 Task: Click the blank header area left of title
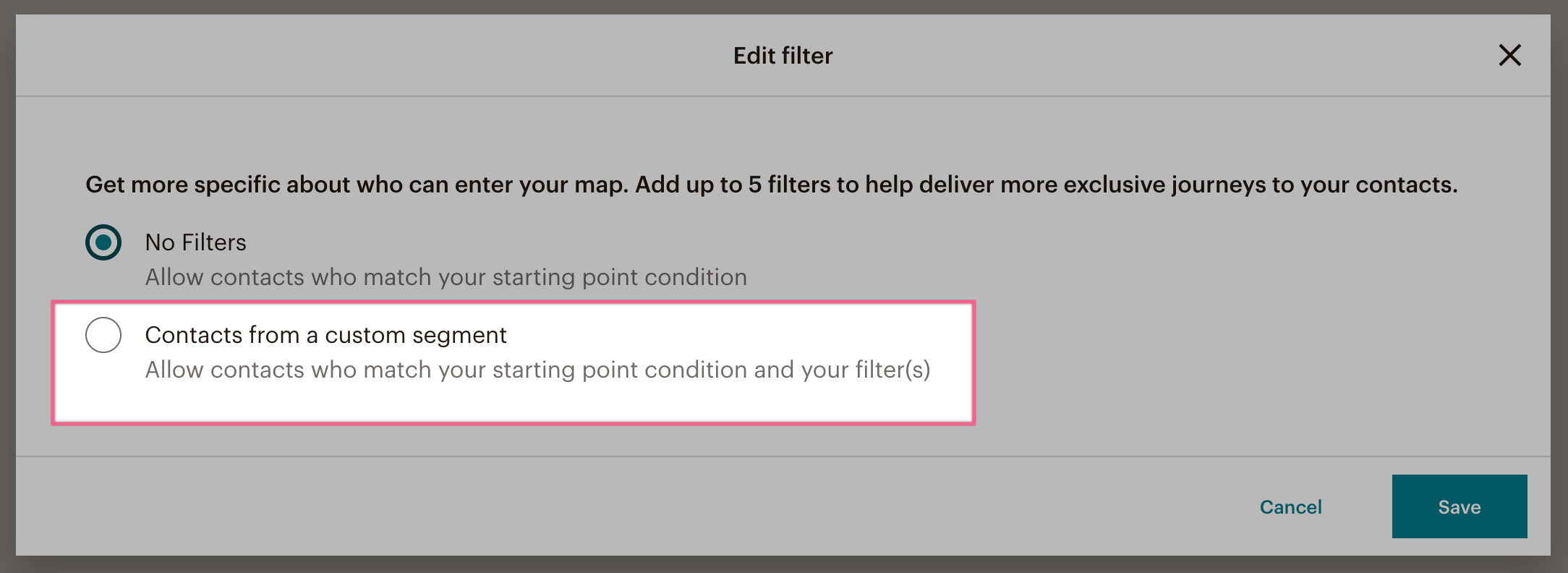(x=362, y=56)
